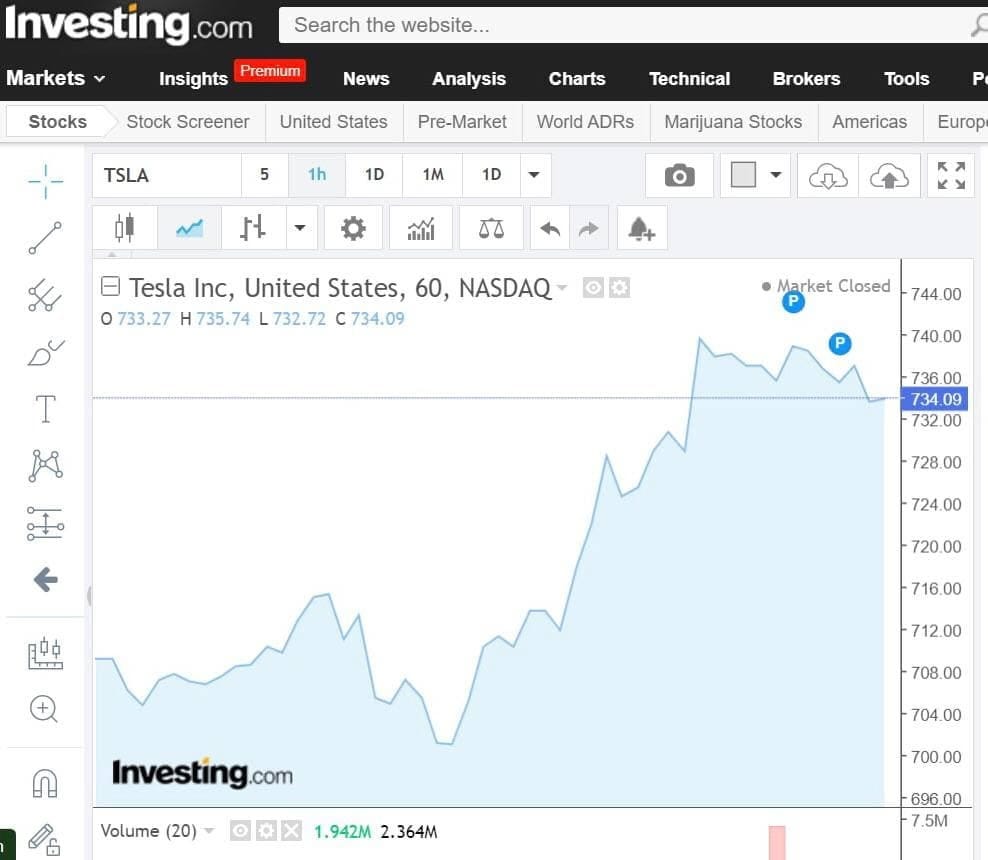Open the indicators icon
This screenshot has height=860, width=988.
421,227
